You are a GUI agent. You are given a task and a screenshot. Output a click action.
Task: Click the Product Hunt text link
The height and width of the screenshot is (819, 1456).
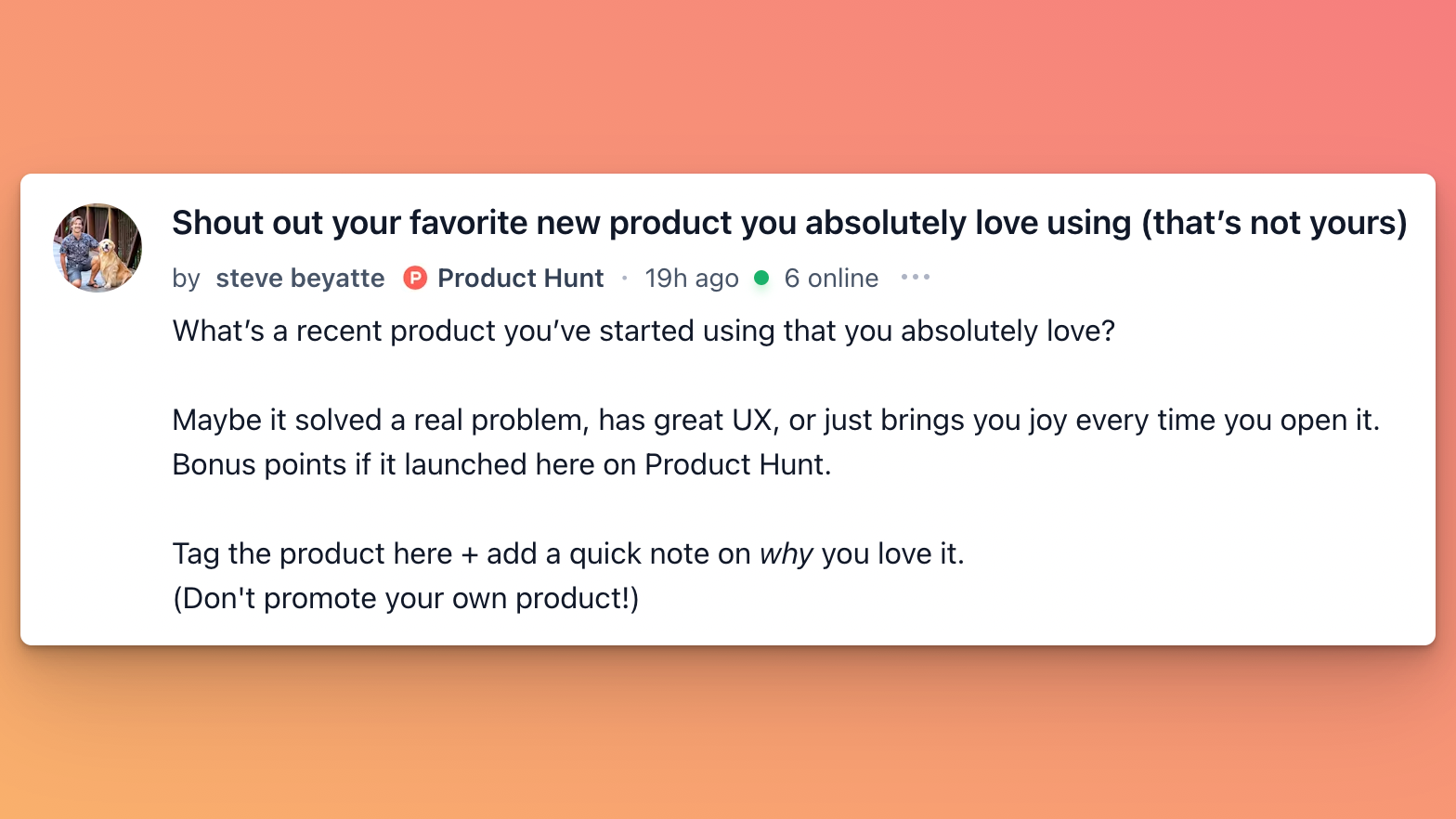(521, 278)
